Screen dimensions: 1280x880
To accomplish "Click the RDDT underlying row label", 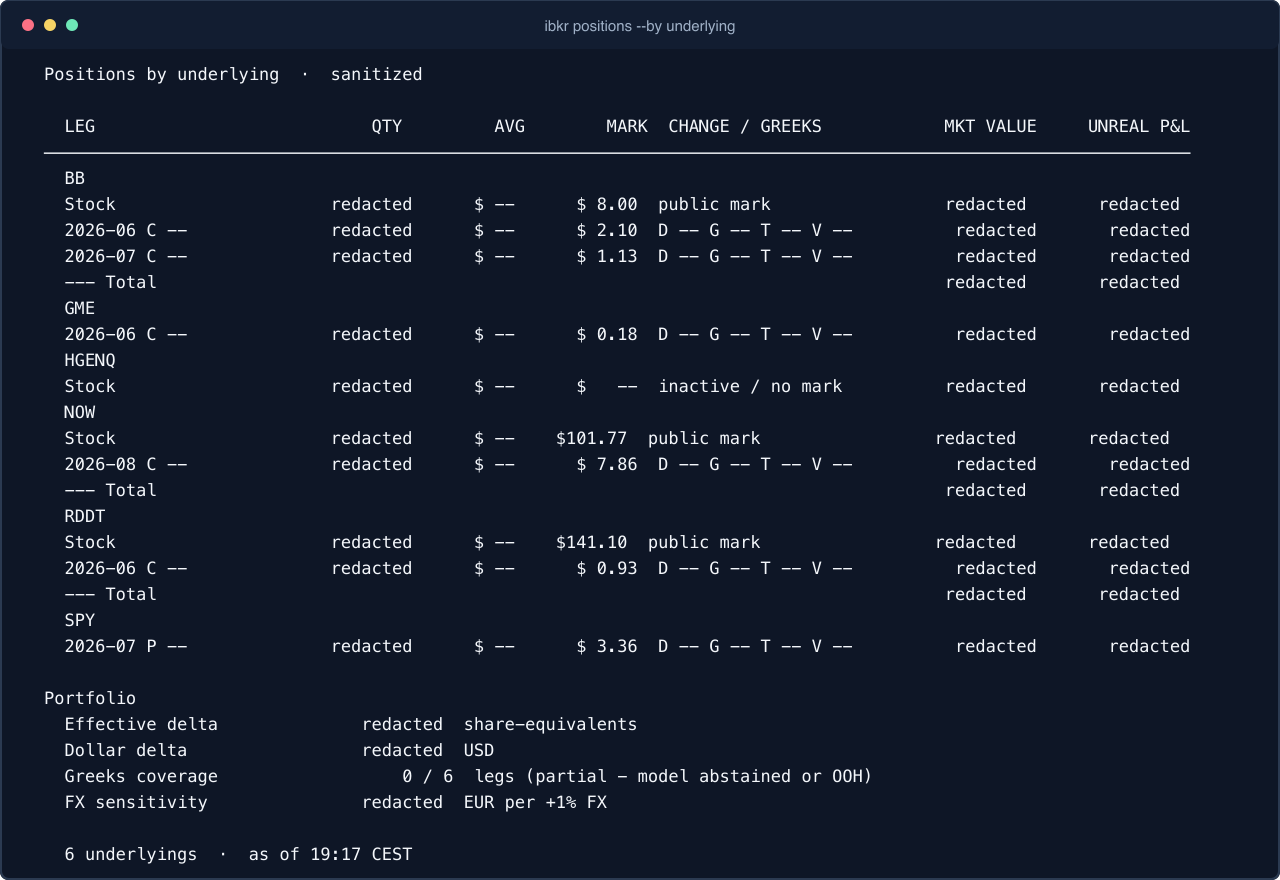I will click(85, 516).
